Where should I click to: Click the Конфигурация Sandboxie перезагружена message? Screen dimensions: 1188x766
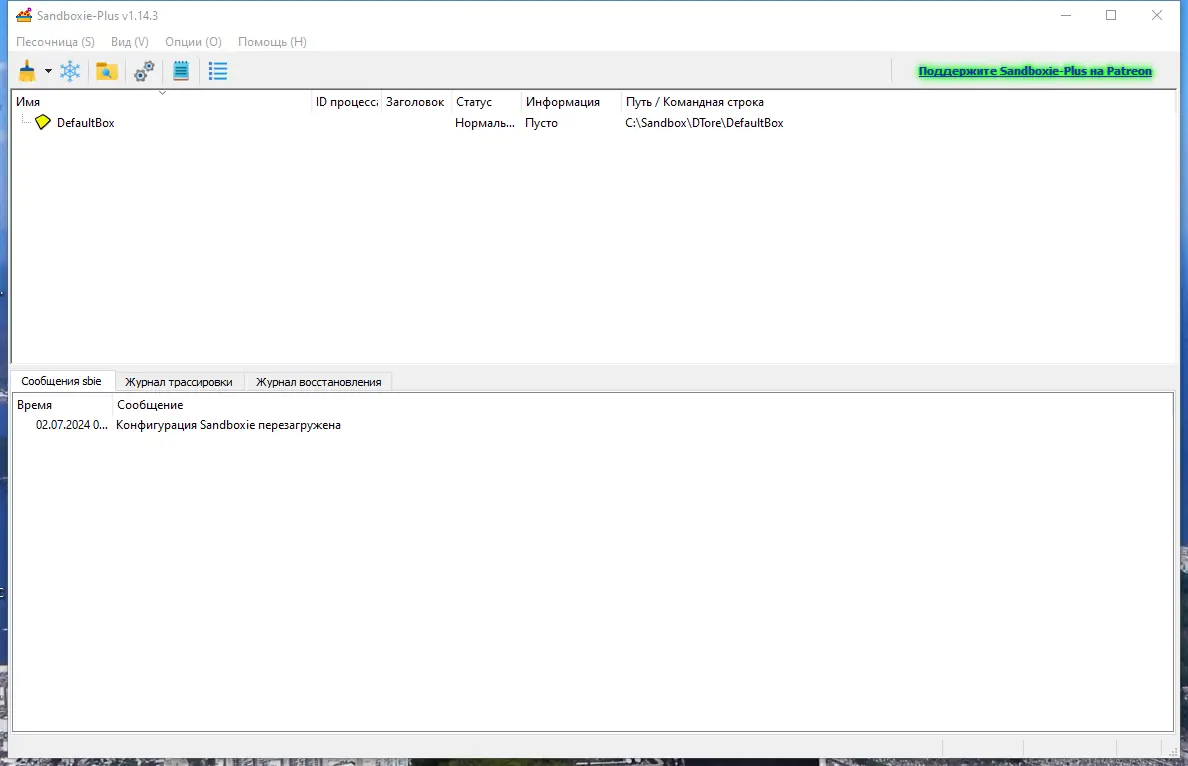[228, 425]
